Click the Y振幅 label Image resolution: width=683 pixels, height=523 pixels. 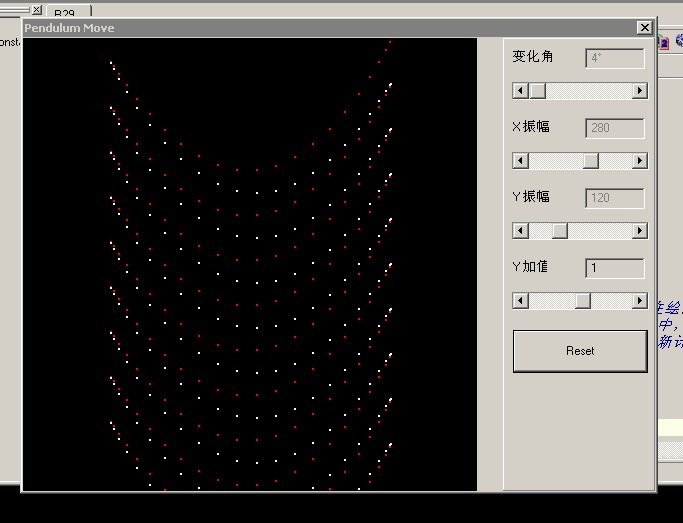(x=531, y=196)
